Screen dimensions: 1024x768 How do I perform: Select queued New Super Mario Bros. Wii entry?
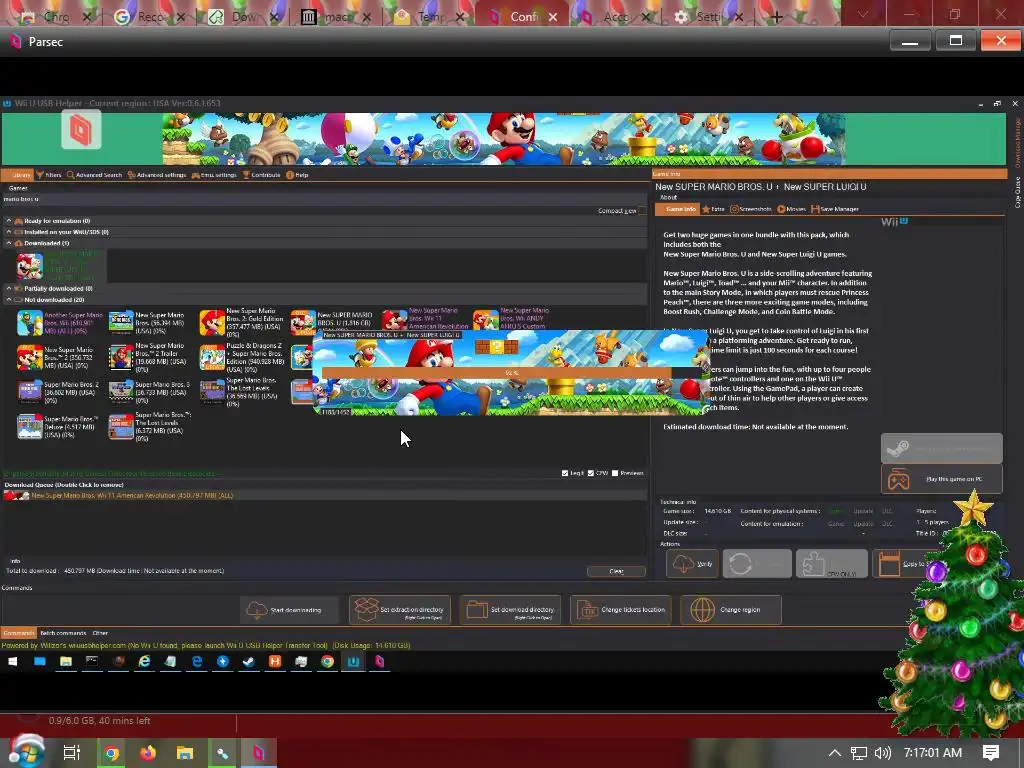[325, 496]
